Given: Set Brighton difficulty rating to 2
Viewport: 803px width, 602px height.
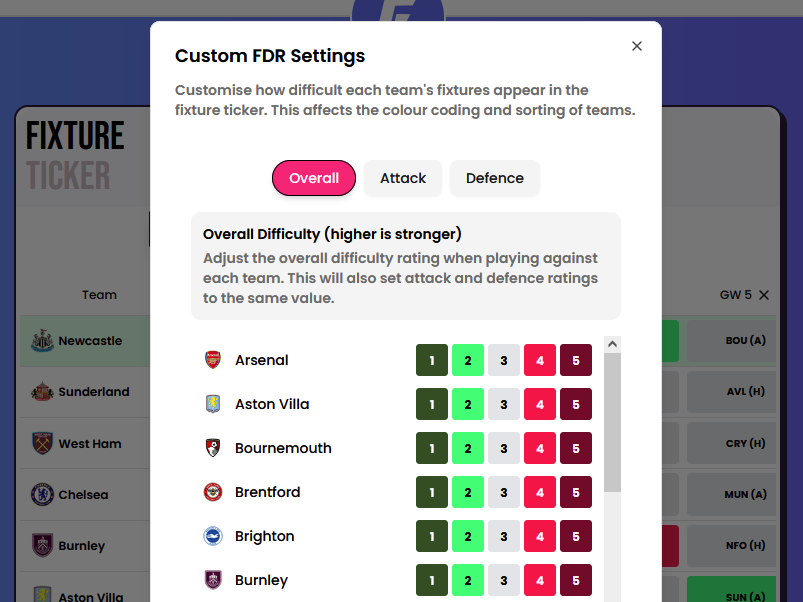Looking at the screenshot, I should tap(468, 536).
